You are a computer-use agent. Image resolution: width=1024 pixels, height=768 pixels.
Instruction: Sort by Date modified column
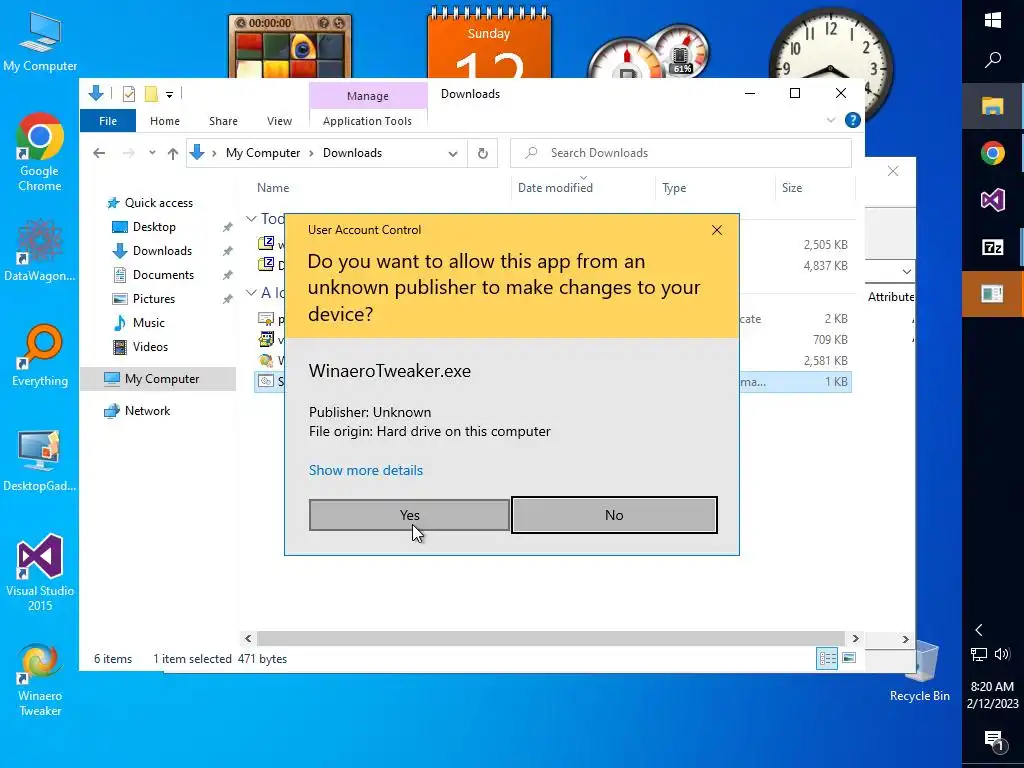click(x=555, y=188)
